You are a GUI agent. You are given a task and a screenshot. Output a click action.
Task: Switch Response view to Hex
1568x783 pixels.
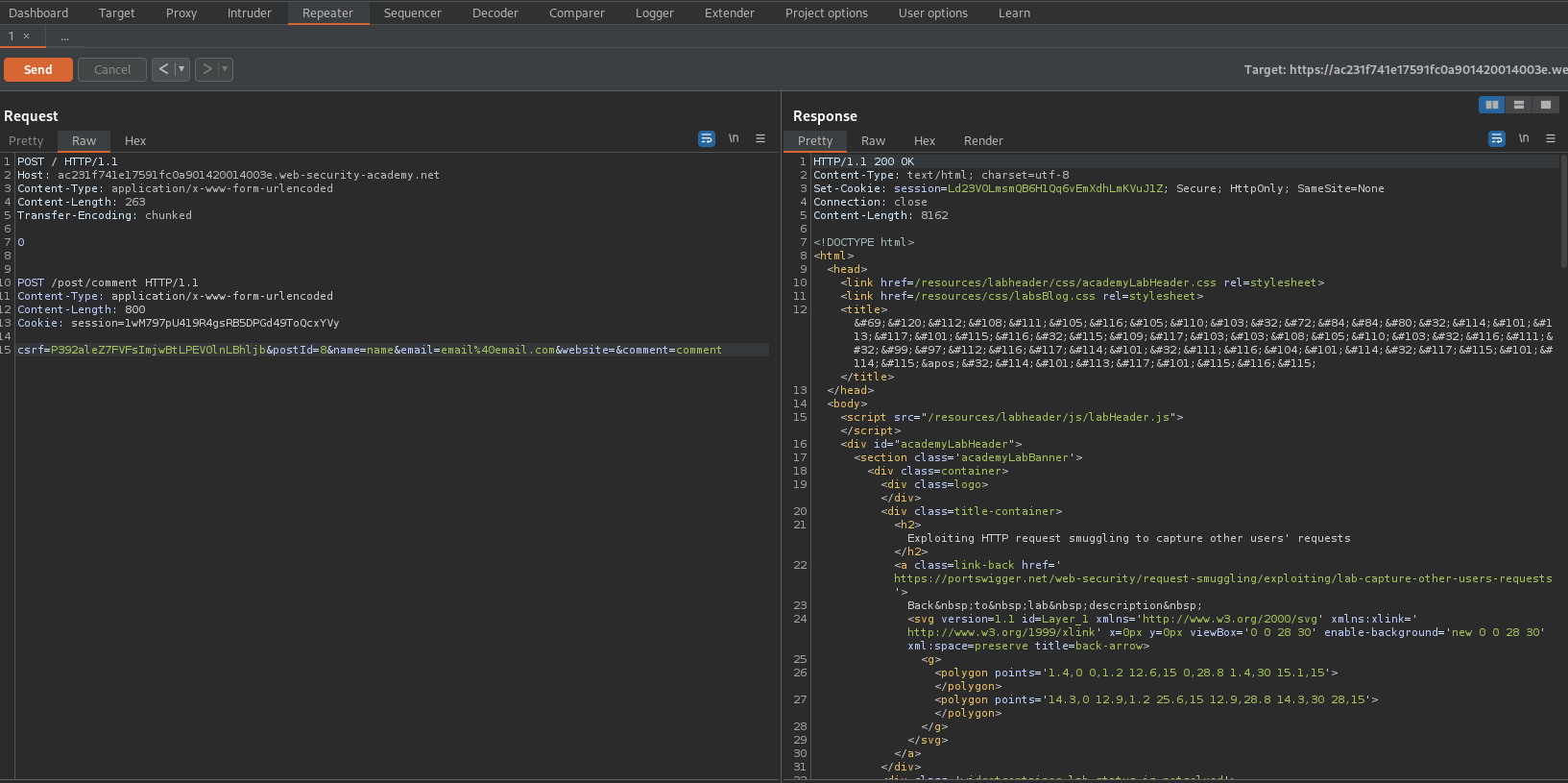925,140
